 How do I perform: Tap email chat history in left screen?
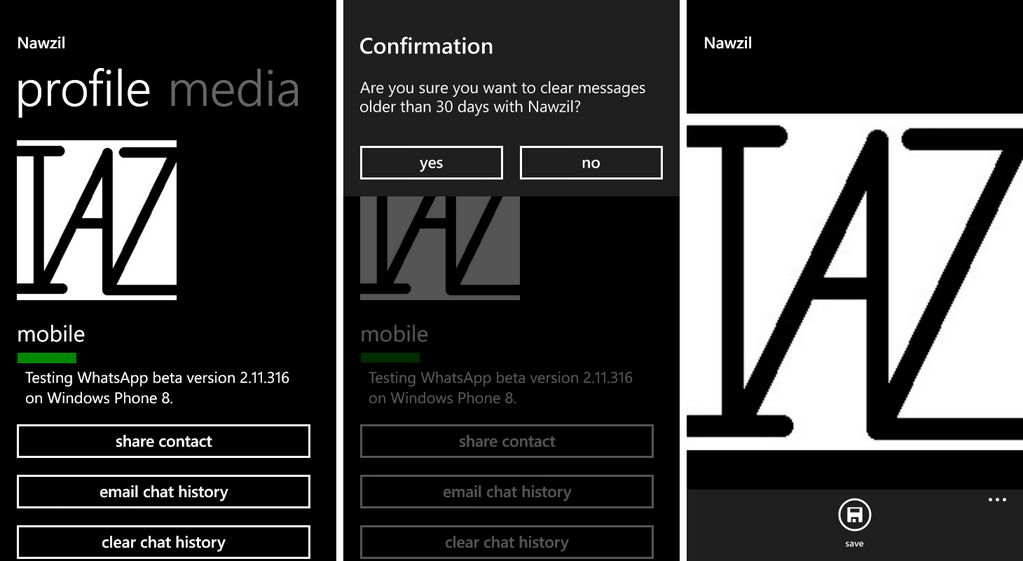pos(163,491)
